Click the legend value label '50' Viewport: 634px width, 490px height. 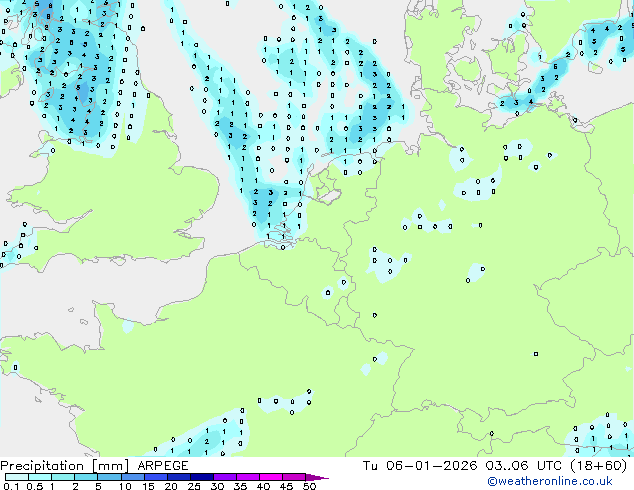point(309,486)
